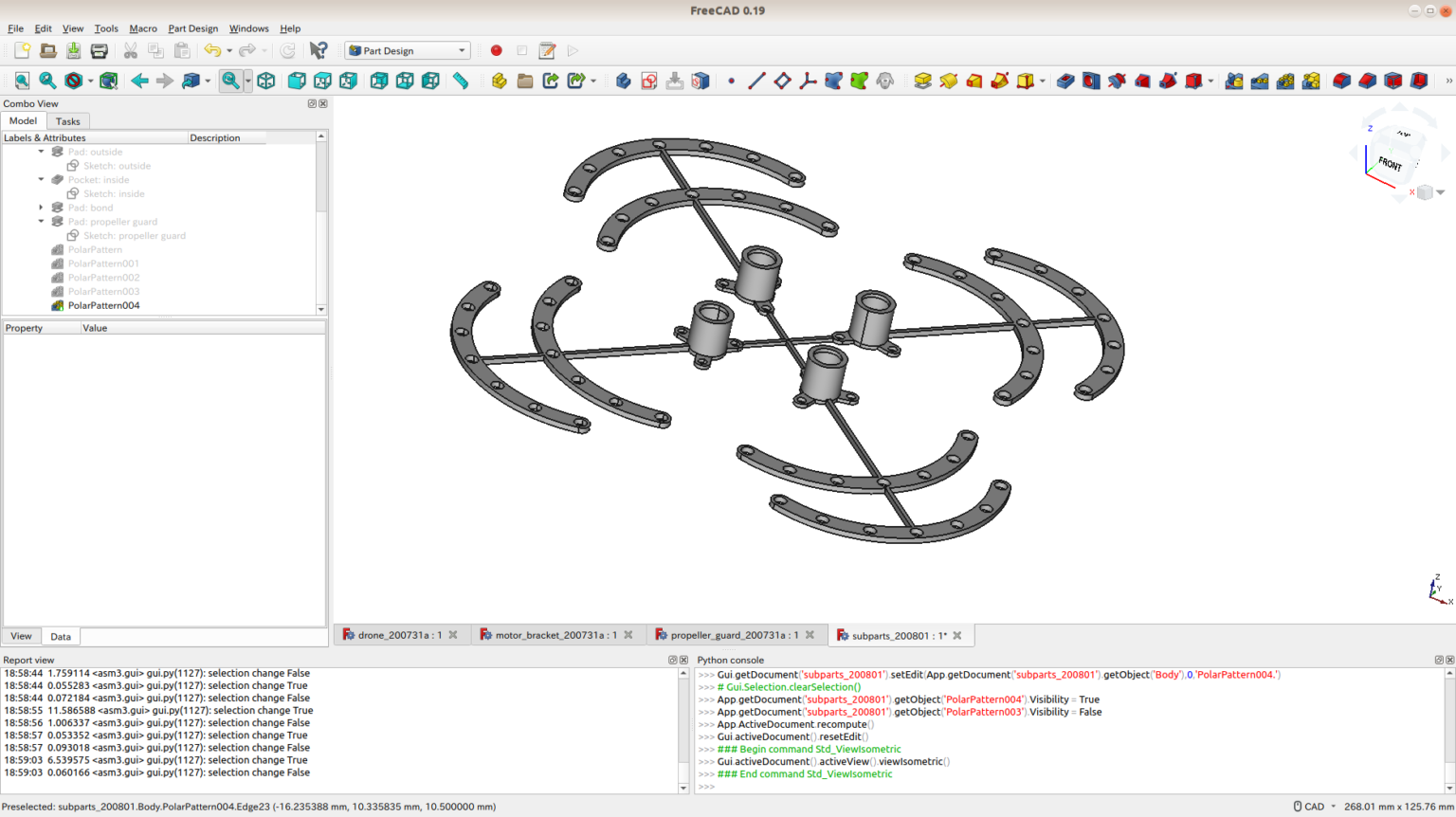Click the Fit All view icon
1456x817 pixels.
[22, 82]
